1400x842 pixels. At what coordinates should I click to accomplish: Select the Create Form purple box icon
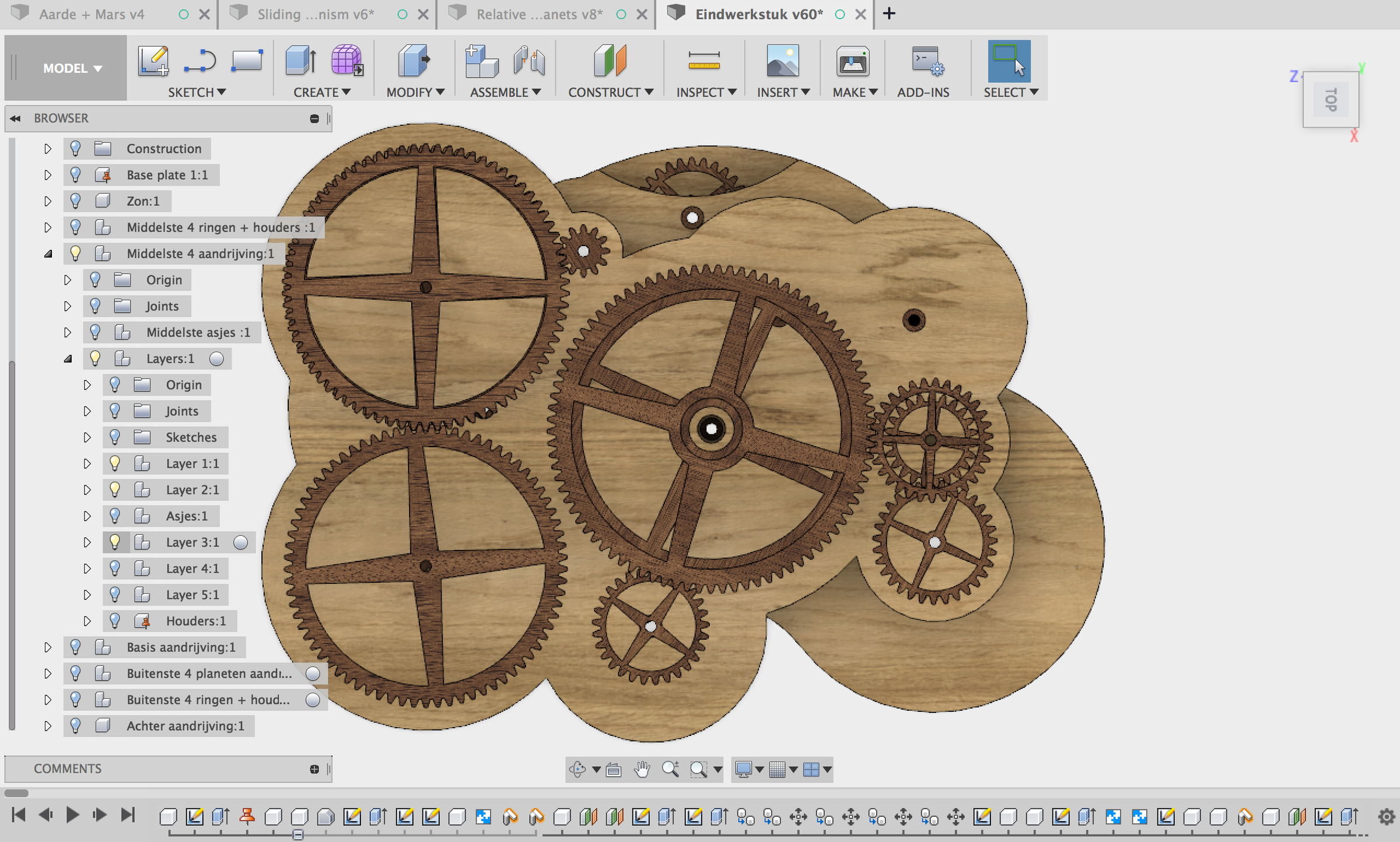click(346, 61)
